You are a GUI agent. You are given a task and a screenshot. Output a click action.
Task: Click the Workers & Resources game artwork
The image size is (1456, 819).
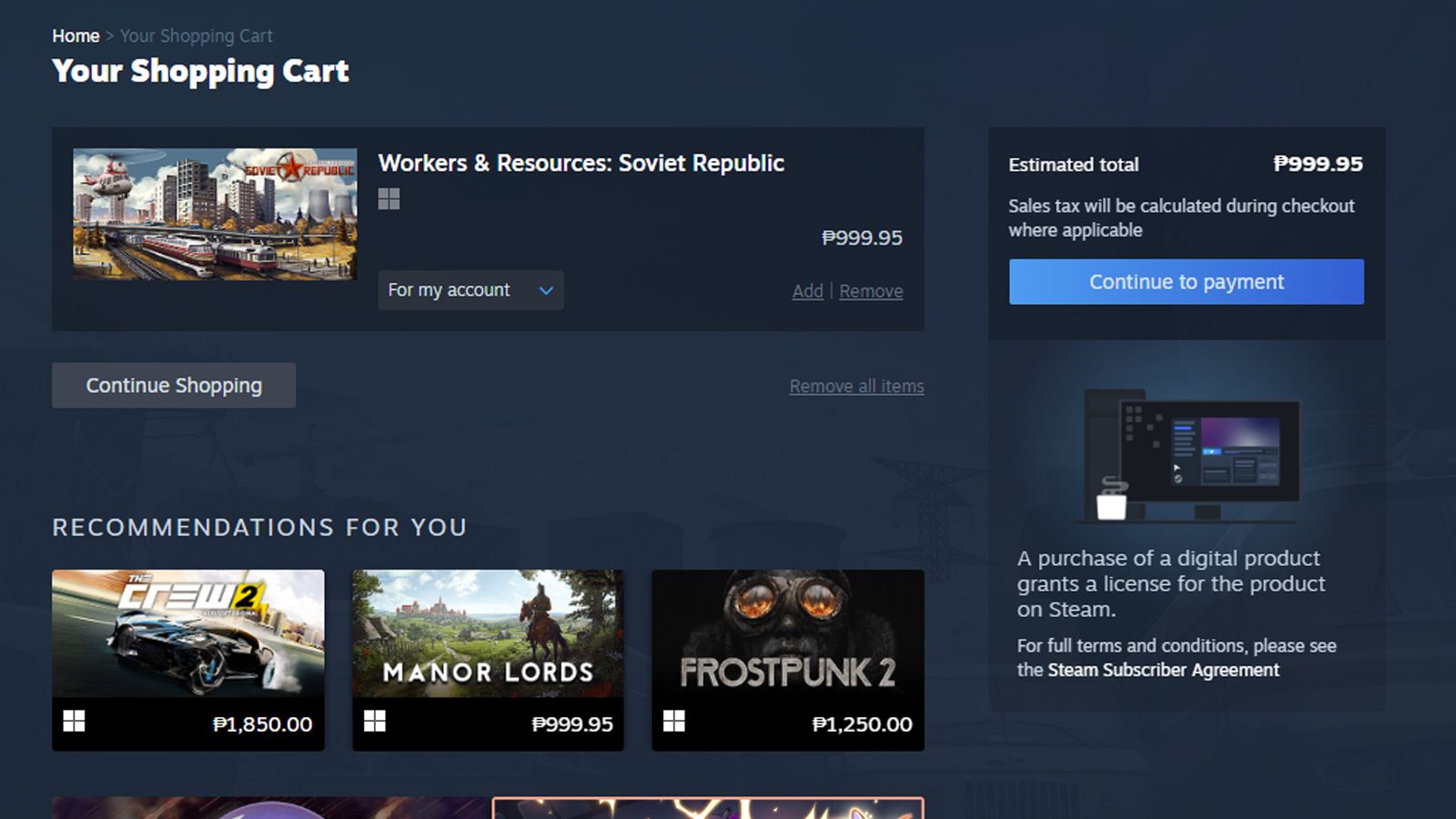(x=214, y=216)
